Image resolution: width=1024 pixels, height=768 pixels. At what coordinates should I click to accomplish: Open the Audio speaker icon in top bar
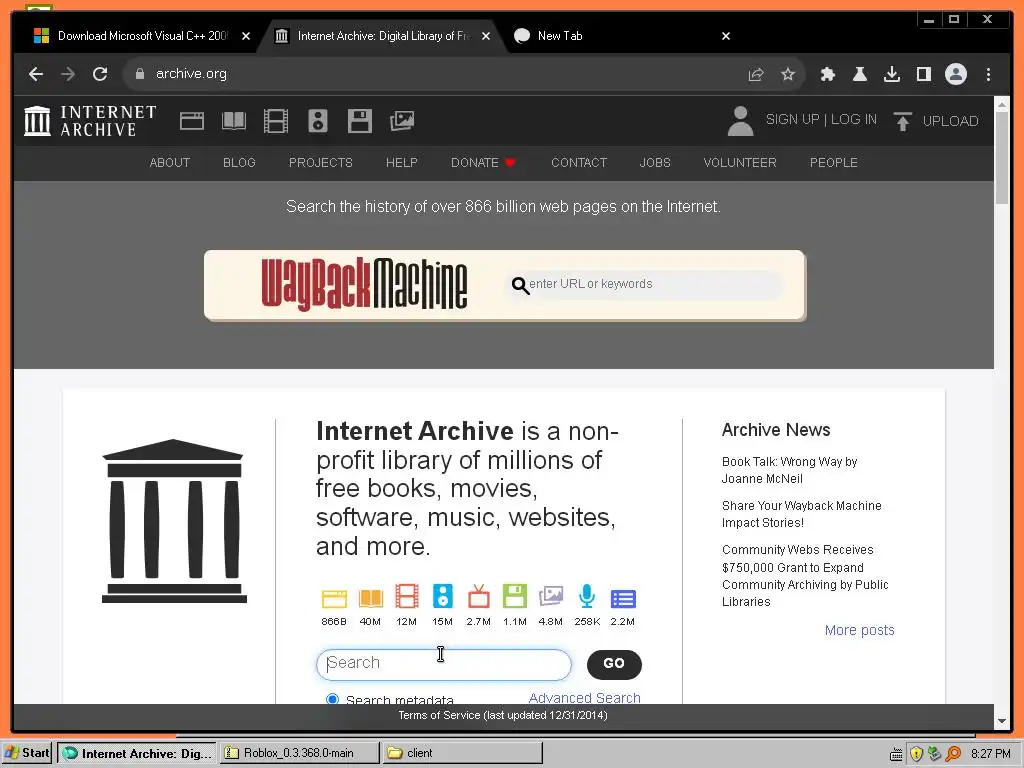pyautogui.click(x=318, y=121)
